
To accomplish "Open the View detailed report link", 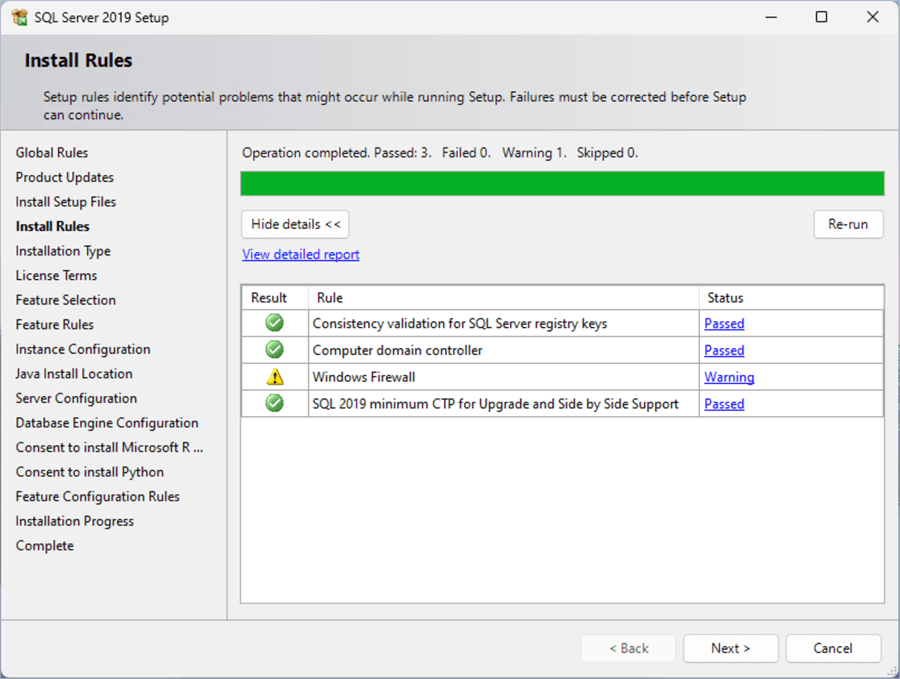I will coord(301,254).
